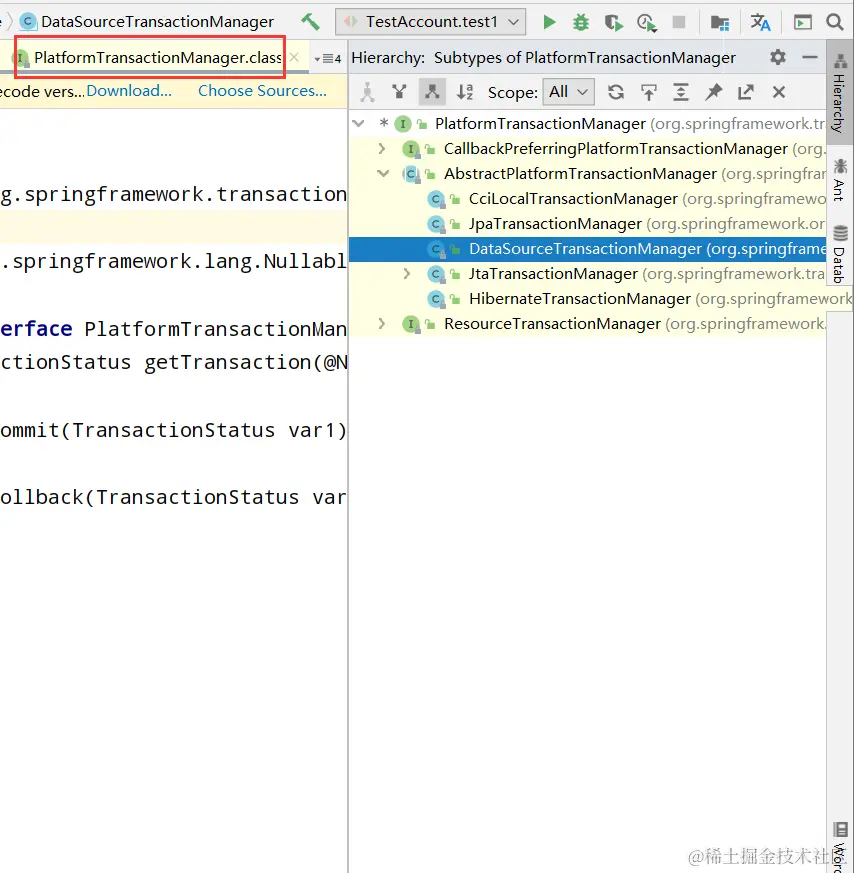
Task: Pin the hierarchy tab with the pin icon
Action: [x=713, y=92]
